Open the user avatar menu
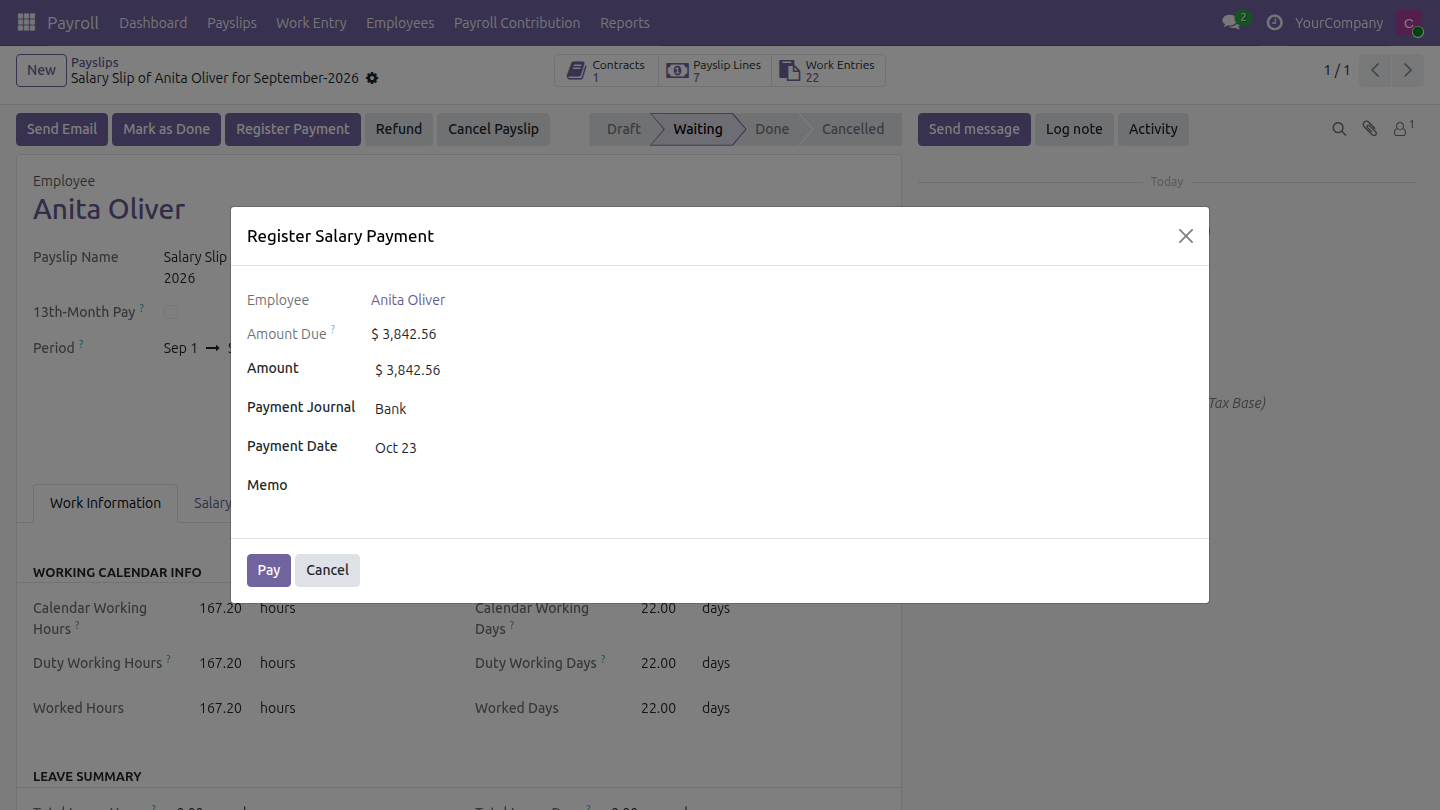Screen dimensions: 1440x810 tap(1410, 23)
